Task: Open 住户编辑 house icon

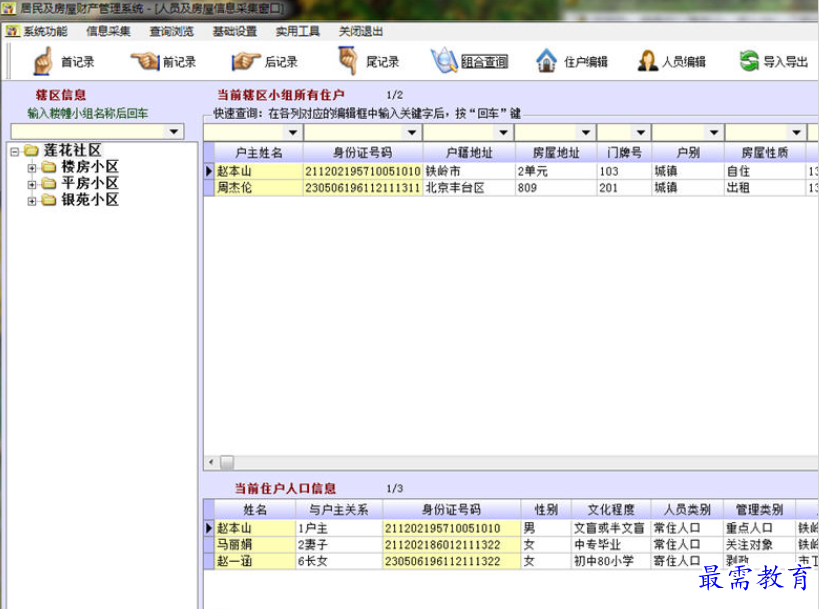Action: [546, 61]
